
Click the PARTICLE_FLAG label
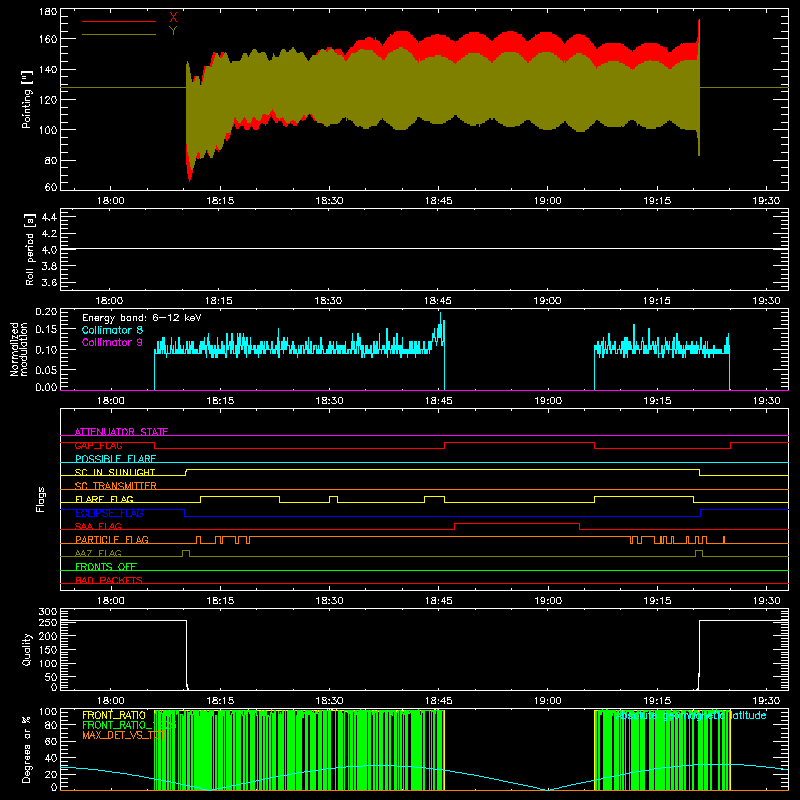[112, 540]
